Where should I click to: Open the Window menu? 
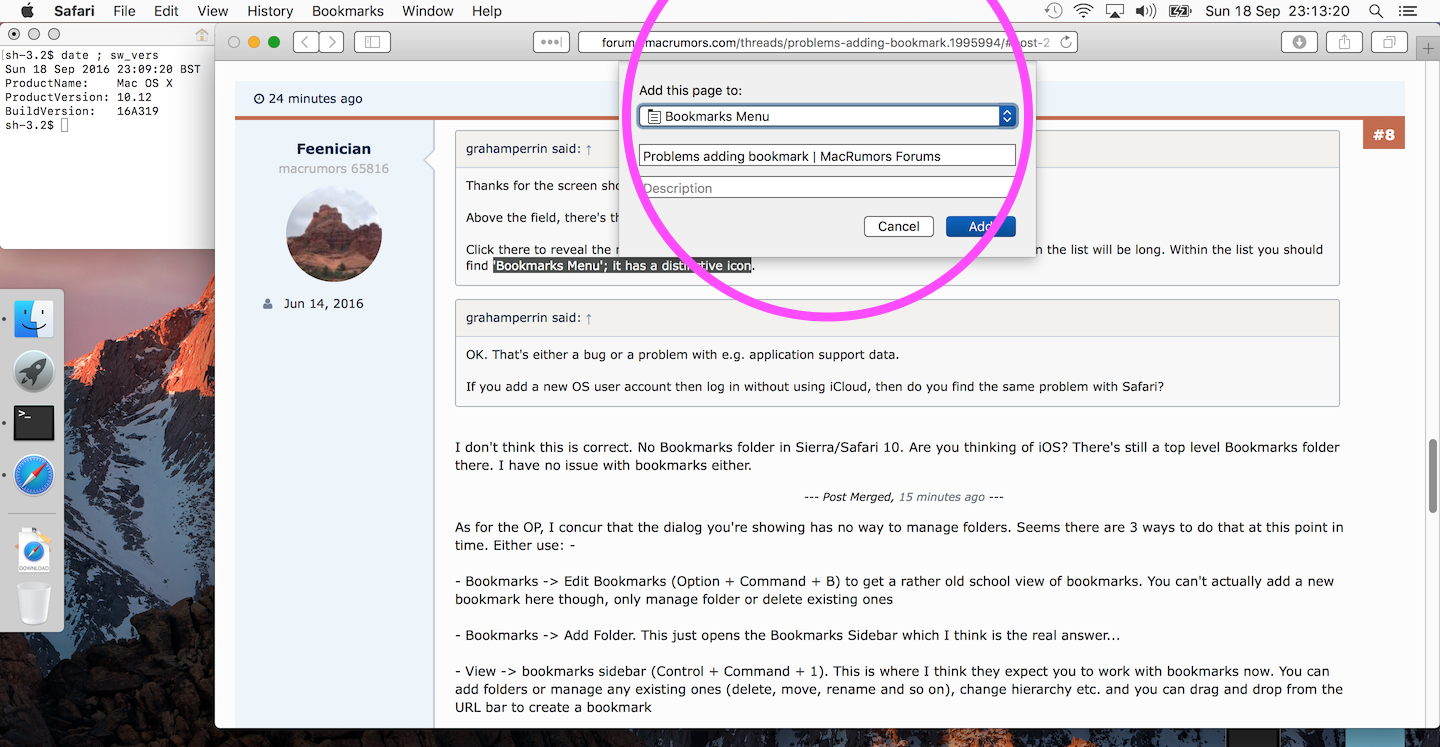click(428, 11)
